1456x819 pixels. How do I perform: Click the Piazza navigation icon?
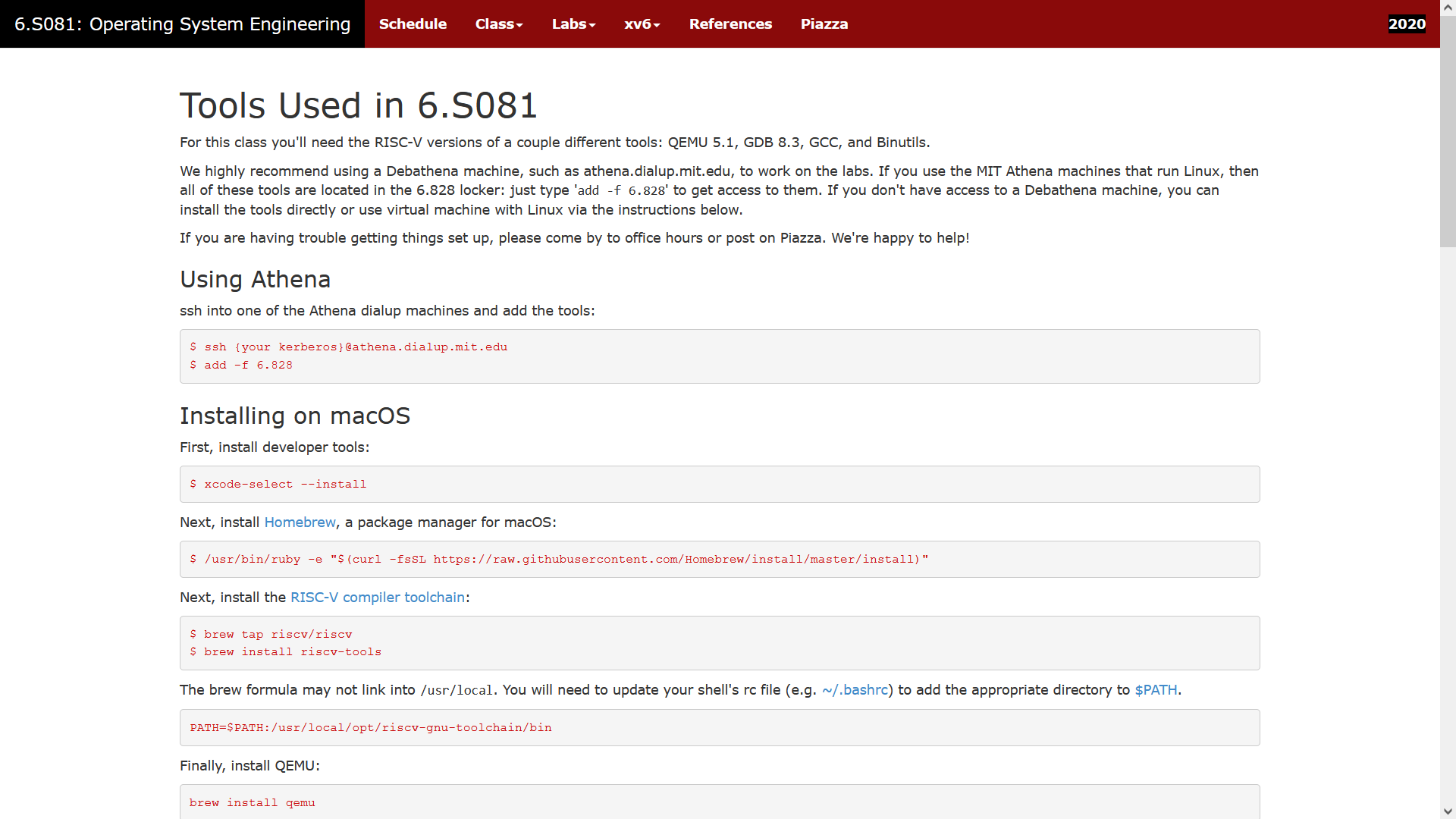824,24
